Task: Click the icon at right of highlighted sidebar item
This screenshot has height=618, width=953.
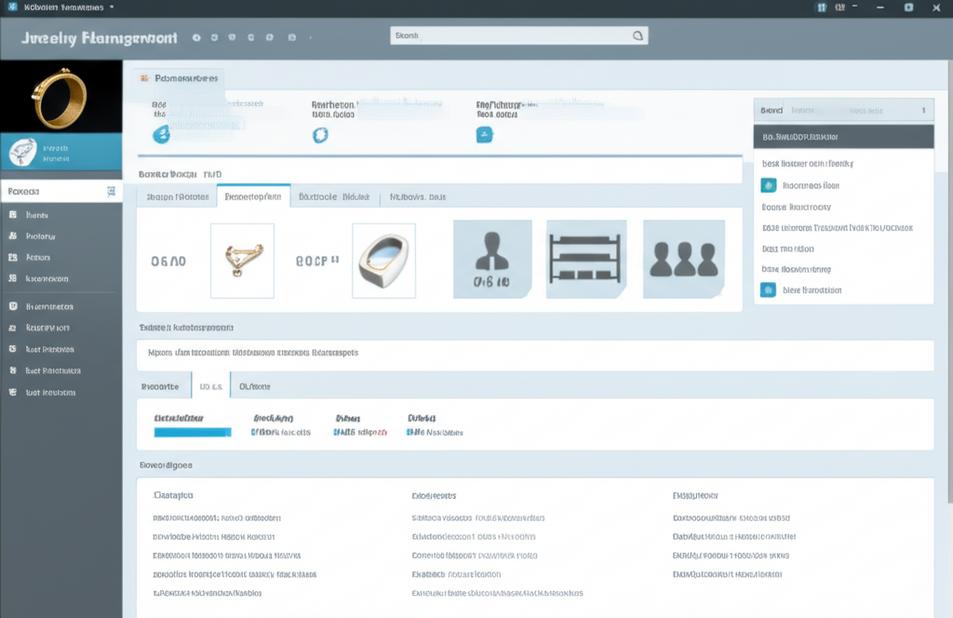Action: tap(111, 190)
